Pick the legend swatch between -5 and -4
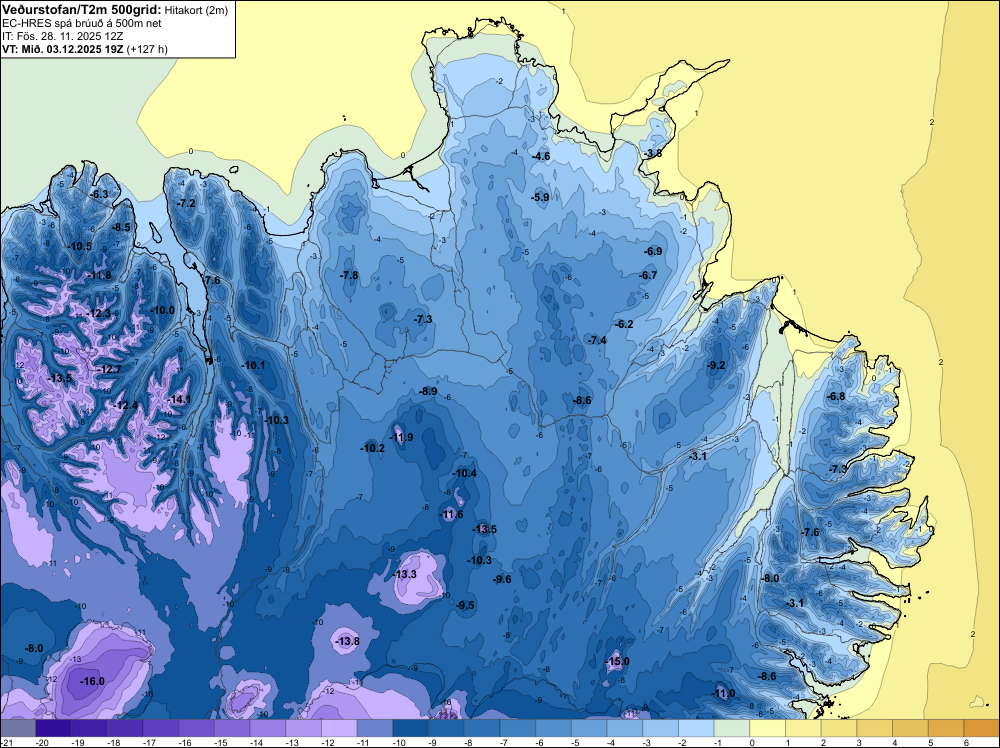 pyautogui.click(x=589, y=728)
